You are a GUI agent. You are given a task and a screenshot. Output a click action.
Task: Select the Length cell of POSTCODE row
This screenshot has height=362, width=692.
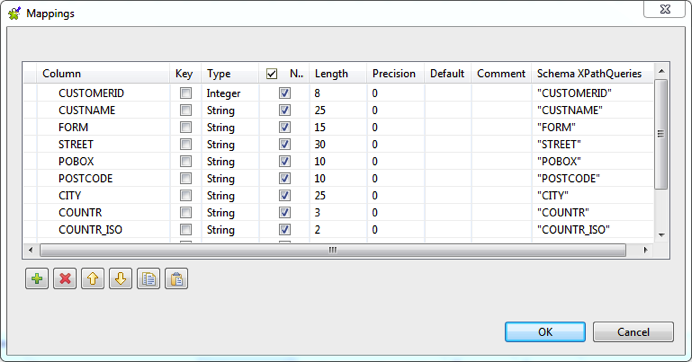click(x=338, y=178)
